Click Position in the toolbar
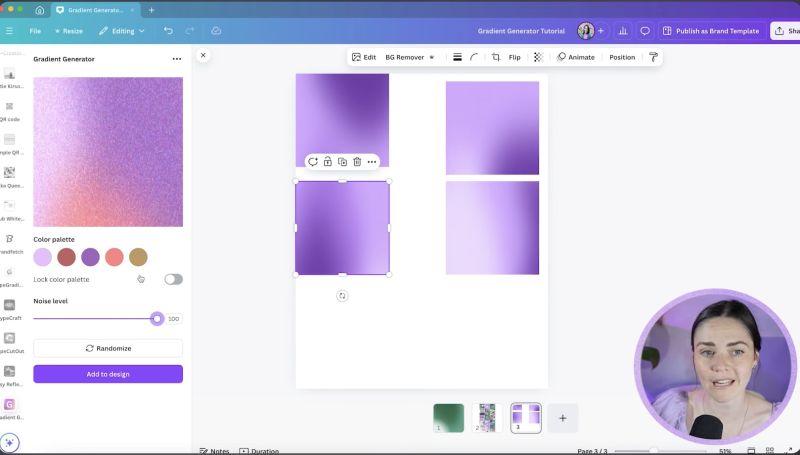Viewport: 800px width, 455px height. point(622,57)
